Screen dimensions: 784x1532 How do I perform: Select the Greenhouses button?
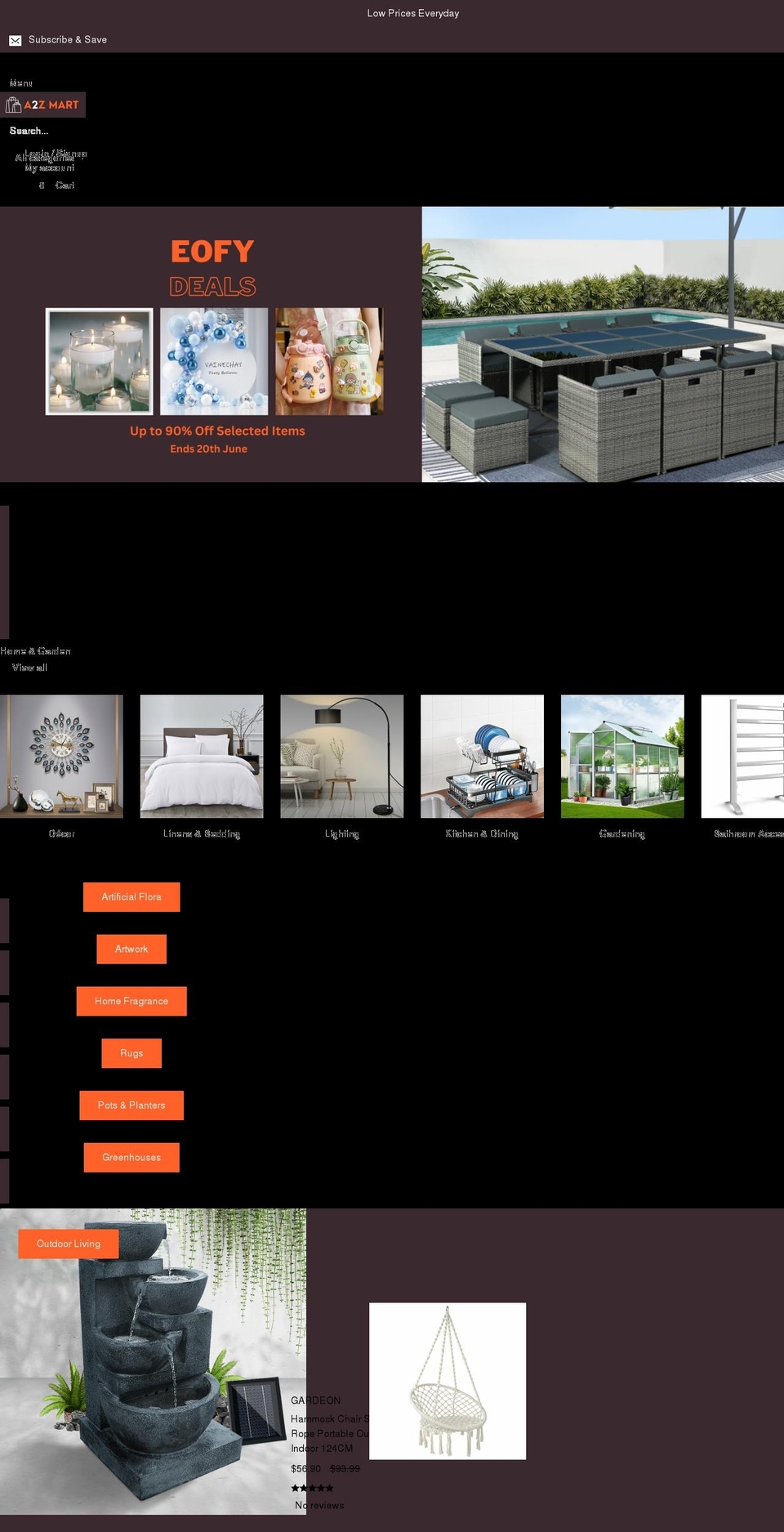[x=131, y=1158]
